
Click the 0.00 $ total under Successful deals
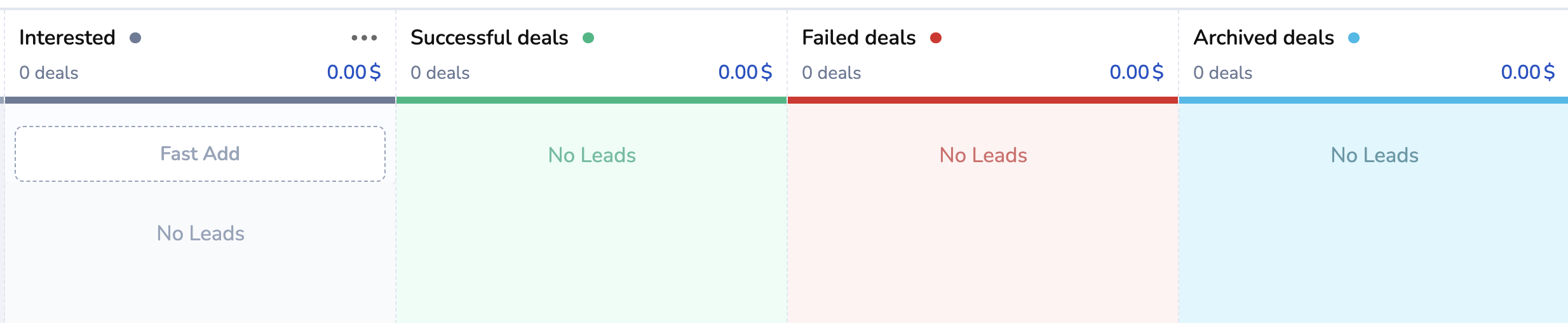coord(745,72)
